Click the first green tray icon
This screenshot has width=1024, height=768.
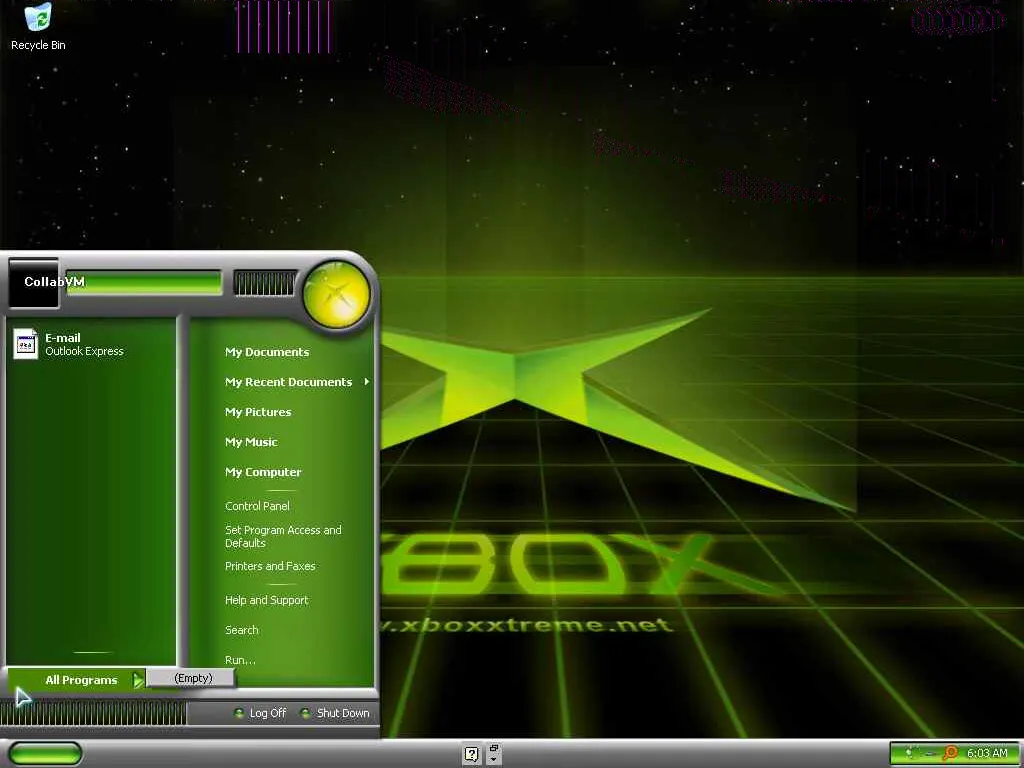tap(908, 753)
